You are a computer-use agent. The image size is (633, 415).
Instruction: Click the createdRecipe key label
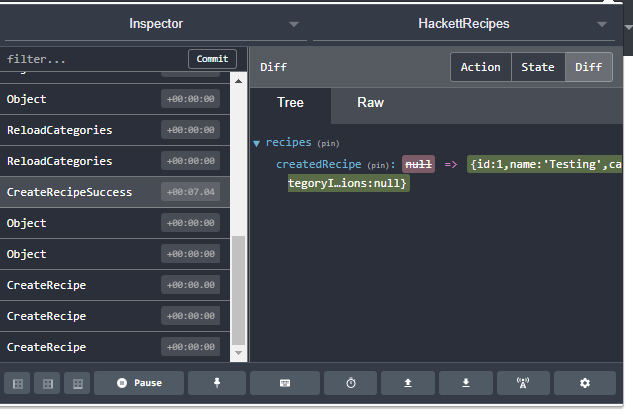[x=319, y=164]
